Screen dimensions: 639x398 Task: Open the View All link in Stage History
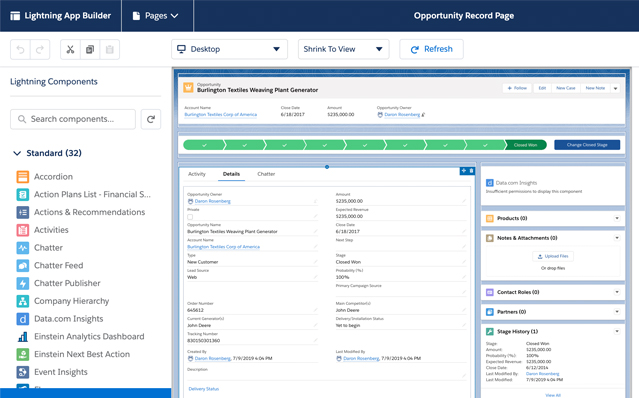553,395
